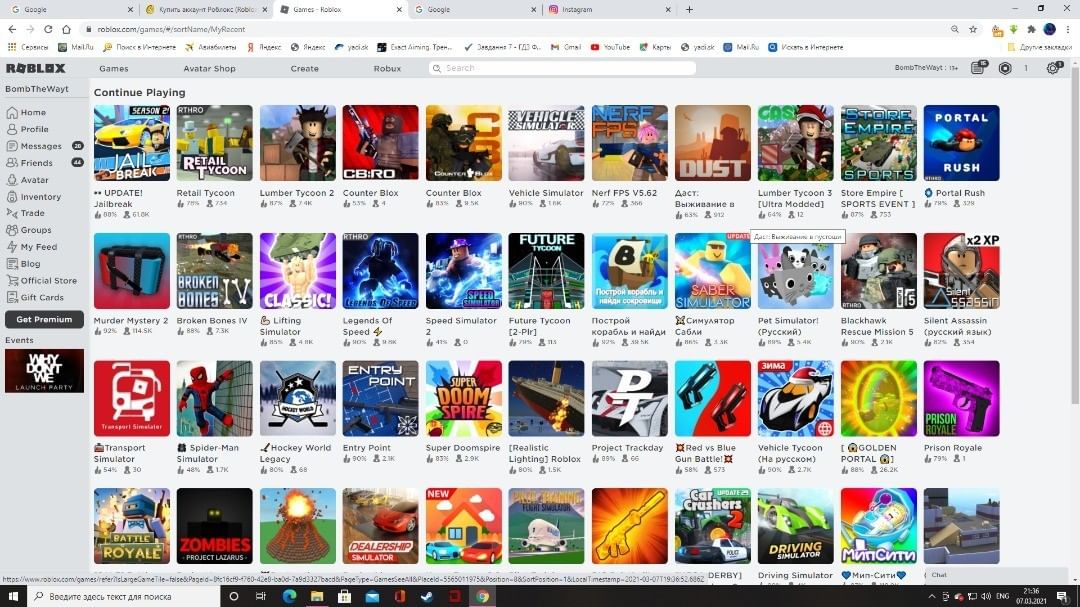Open File Explorer from the taskbar
The height and width of the screenshot is (607, 1080).
tap(317, 596)
